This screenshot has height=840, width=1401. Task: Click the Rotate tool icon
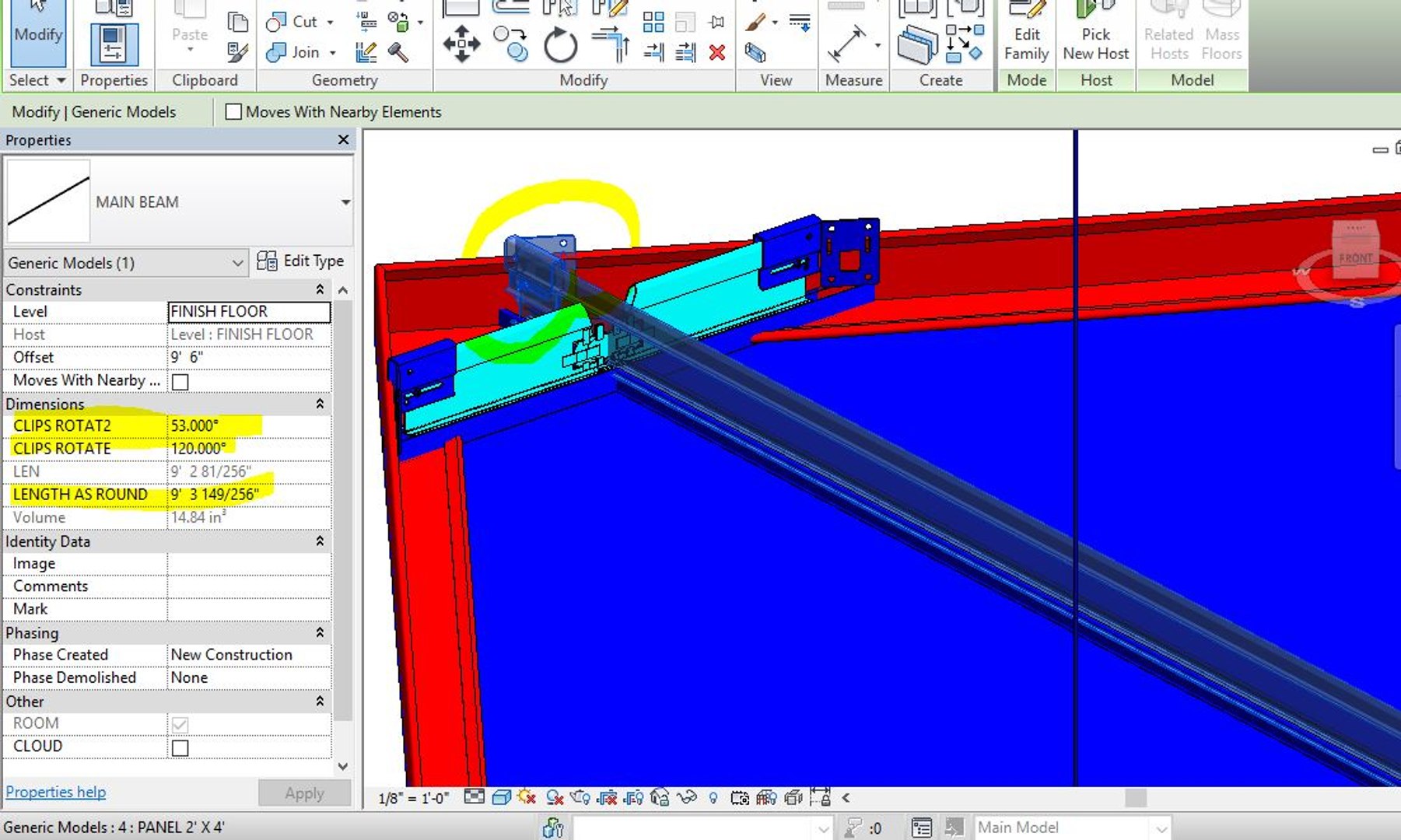pos(560,45)
